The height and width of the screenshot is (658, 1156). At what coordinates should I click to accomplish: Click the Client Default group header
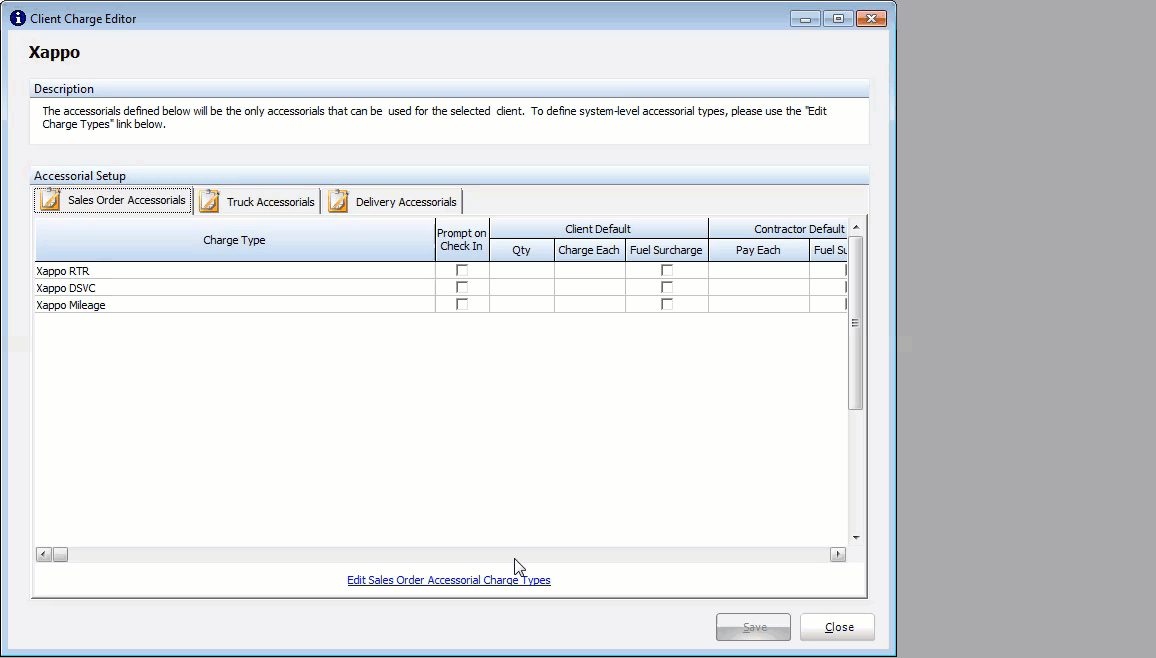click(598, 229)
